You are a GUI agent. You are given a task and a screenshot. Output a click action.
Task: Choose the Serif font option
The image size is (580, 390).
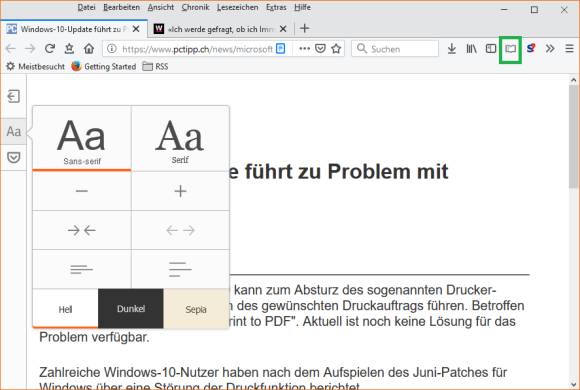click(x=180, y=139)
